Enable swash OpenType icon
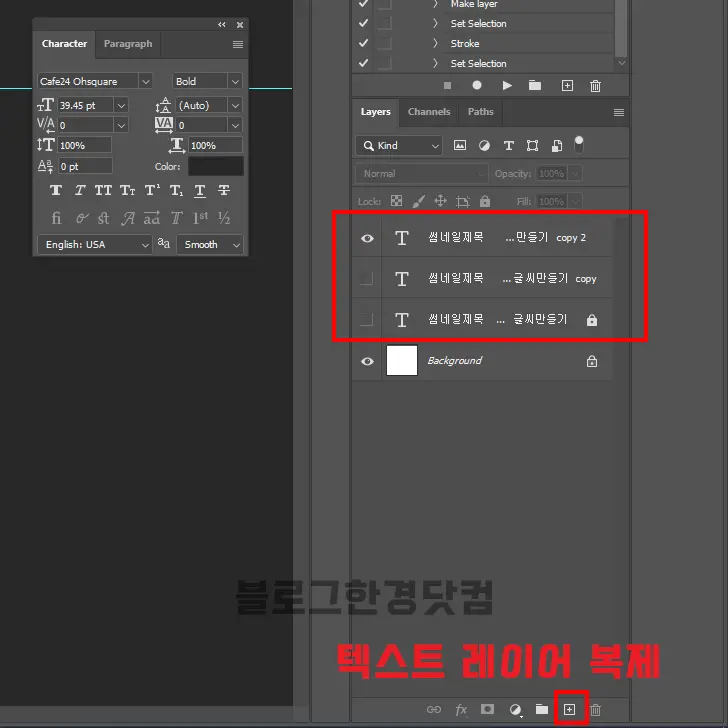 [128, 218]
